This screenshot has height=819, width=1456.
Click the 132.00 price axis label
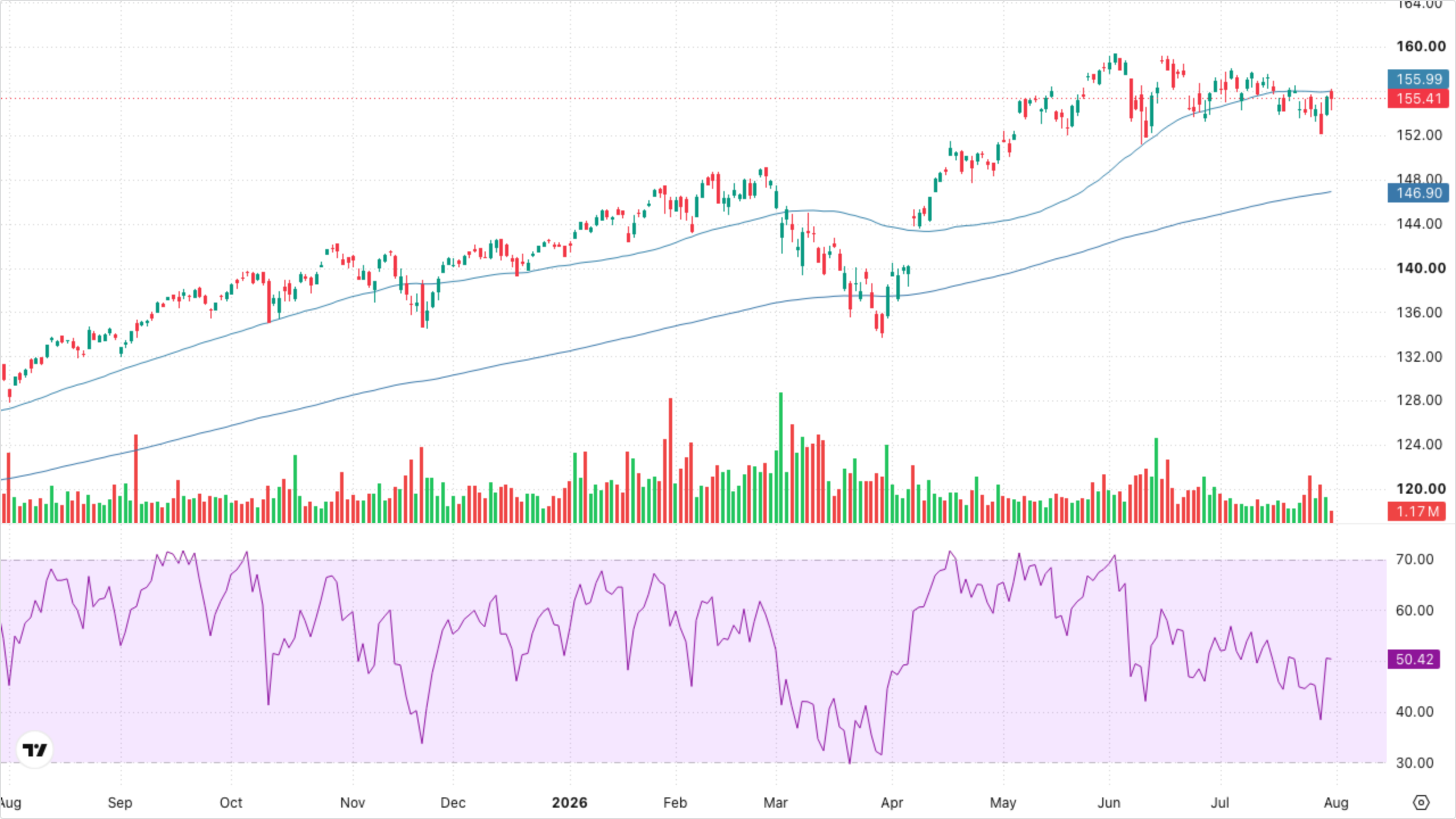click(x=1419, y=357)
